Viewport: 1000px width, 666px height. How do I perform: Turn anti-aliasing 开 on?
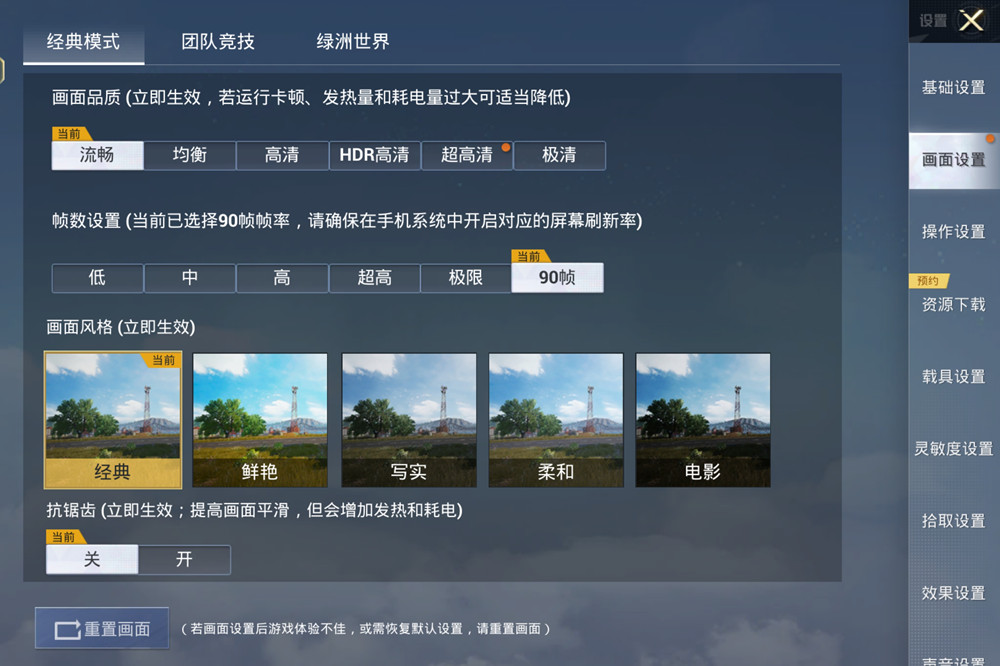tap(184, 559)
